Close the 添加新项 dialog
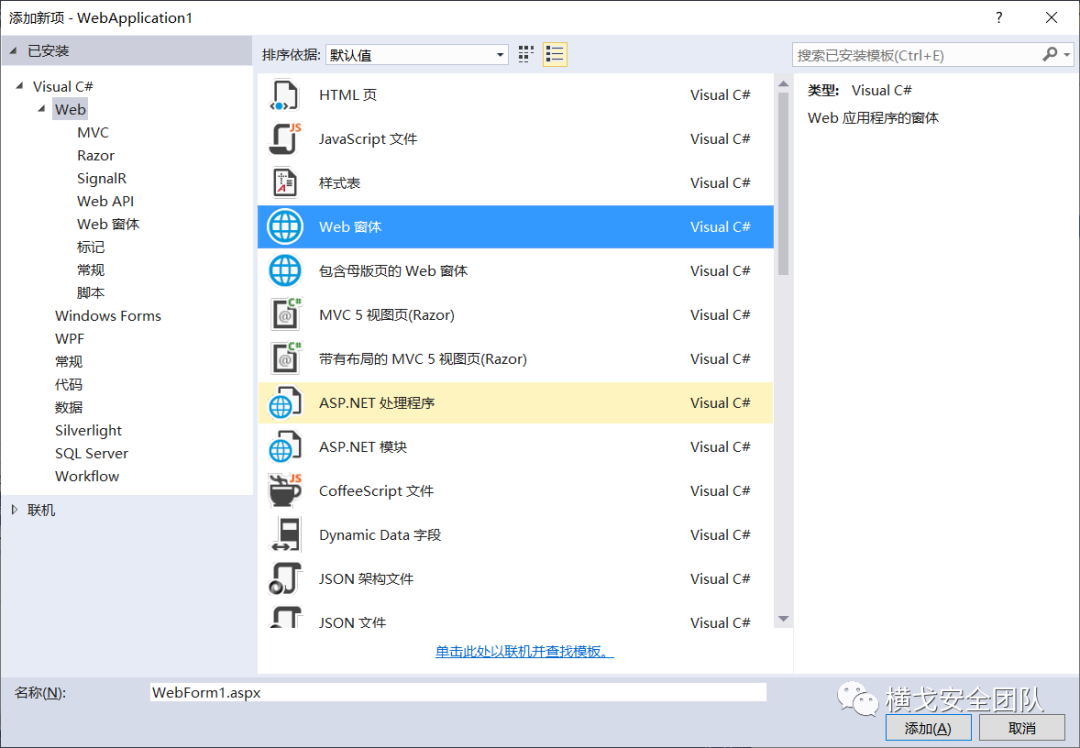Screen dimensions: 1080x748 coord(1051,18)
